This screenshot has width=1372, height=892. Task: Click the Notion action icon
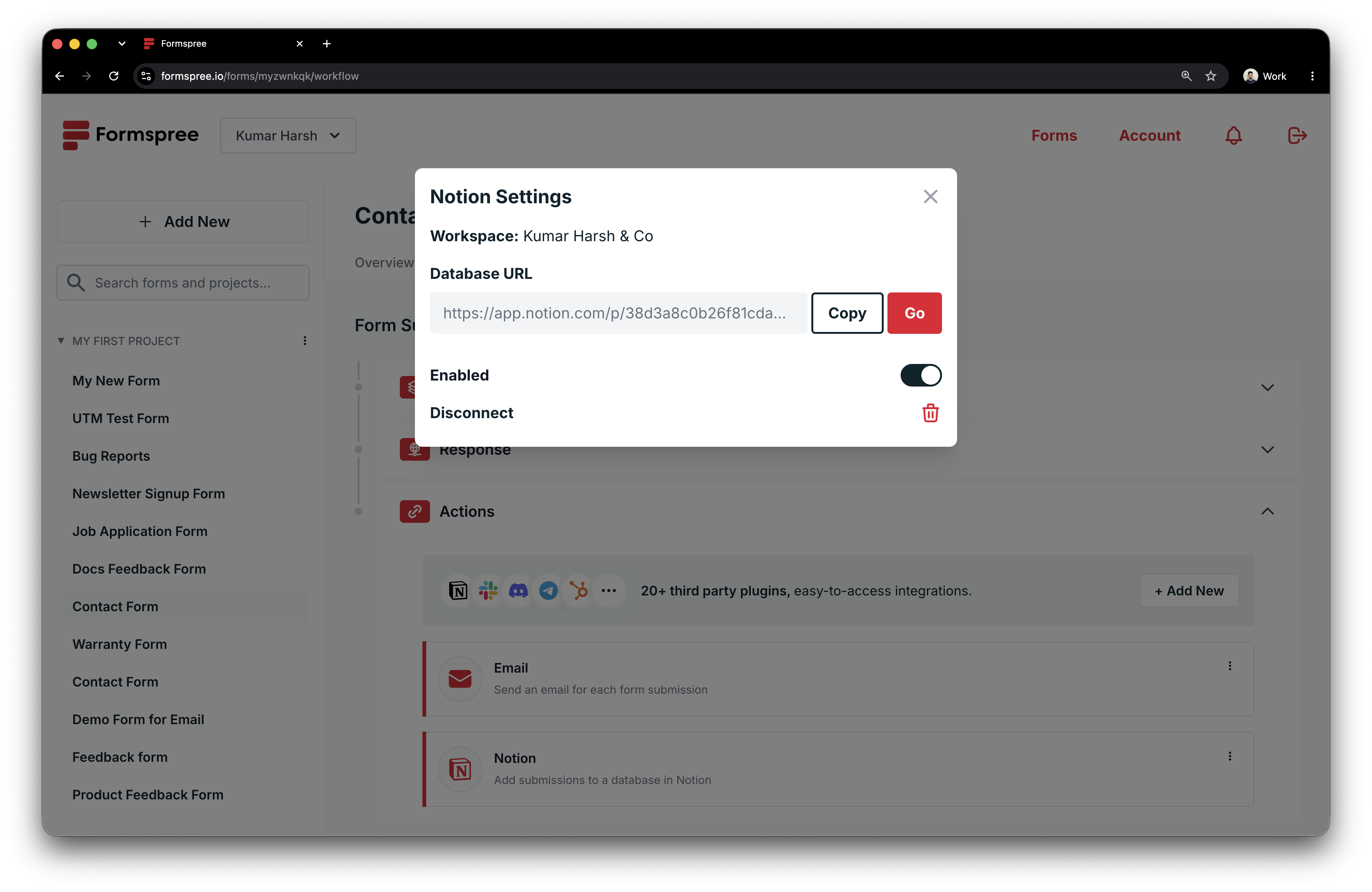[459, 769]
